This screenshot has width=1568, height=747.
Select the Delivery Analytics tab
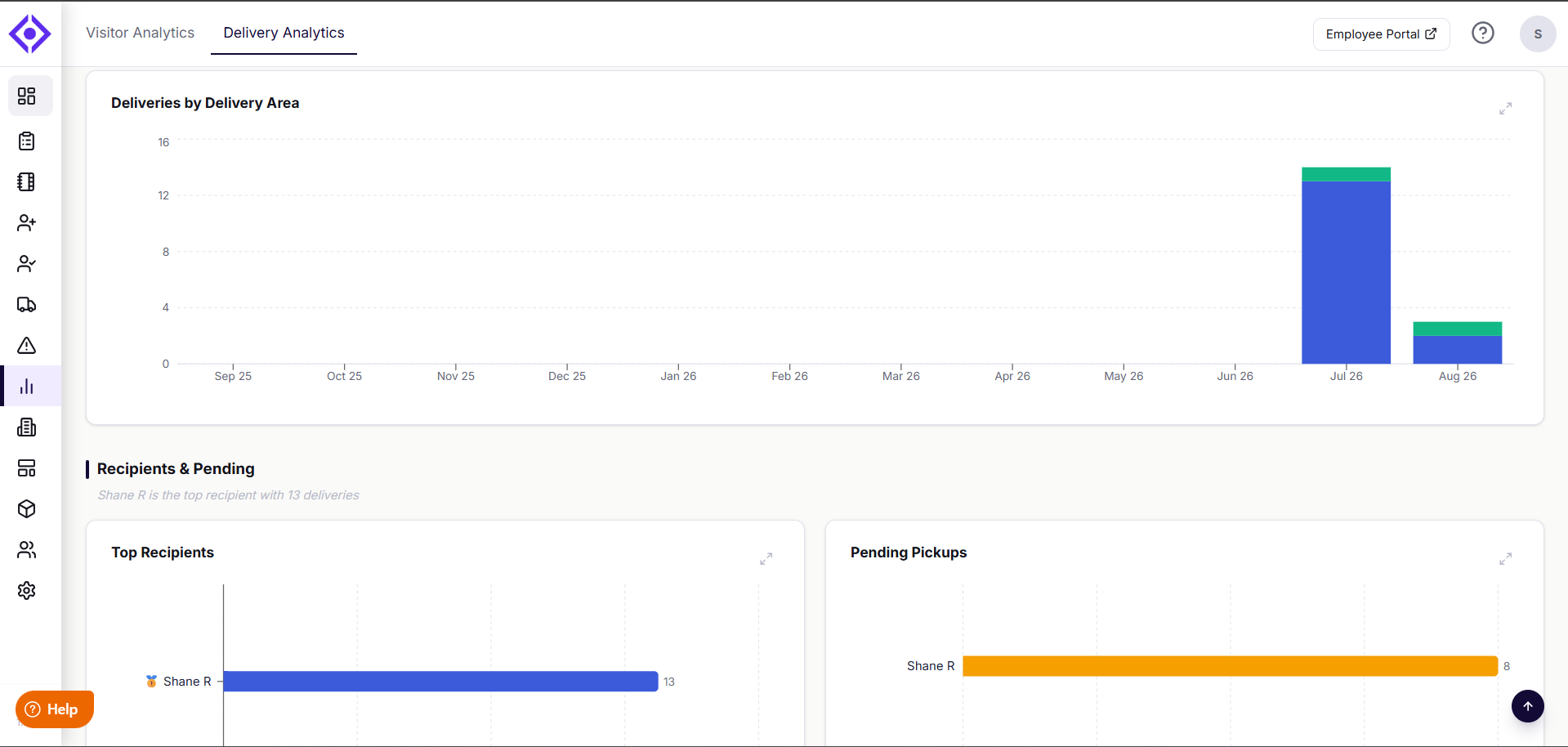coord(284,33)
